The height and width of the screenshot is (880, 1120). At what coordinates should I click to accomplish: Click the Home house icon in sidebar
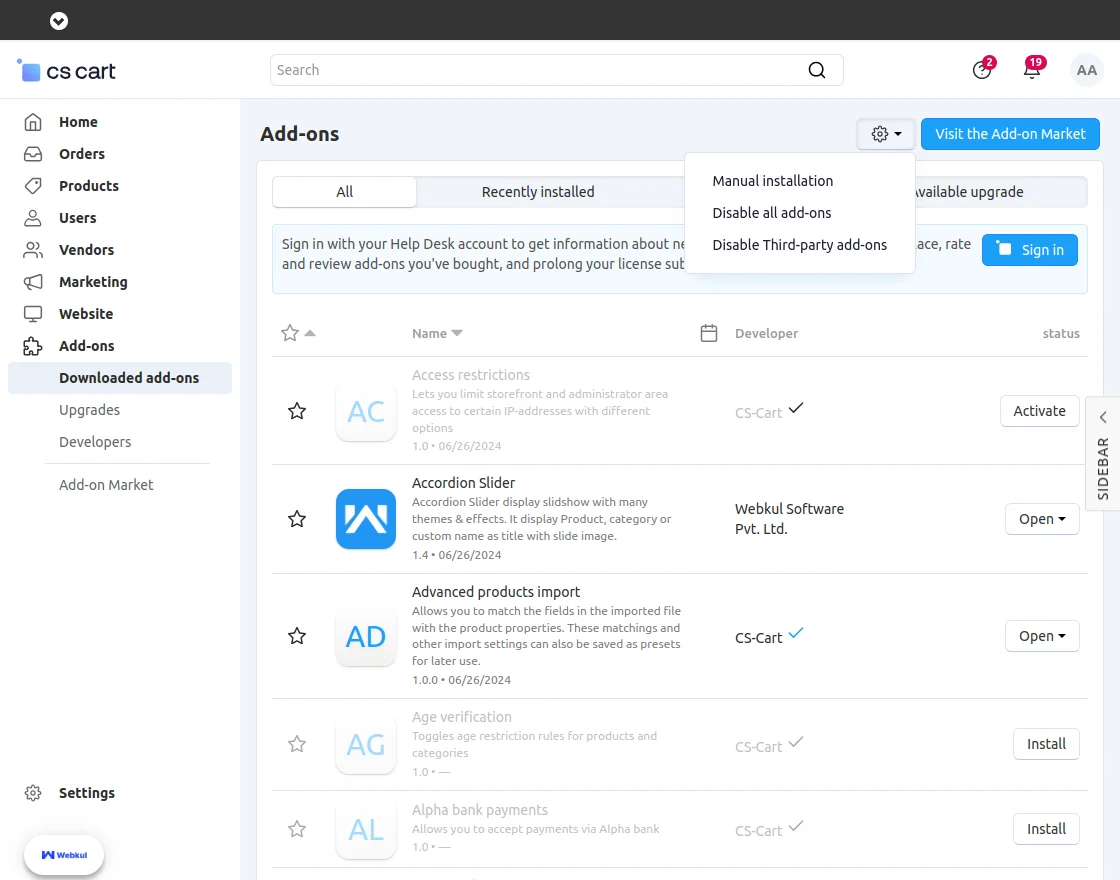(33, 122)
